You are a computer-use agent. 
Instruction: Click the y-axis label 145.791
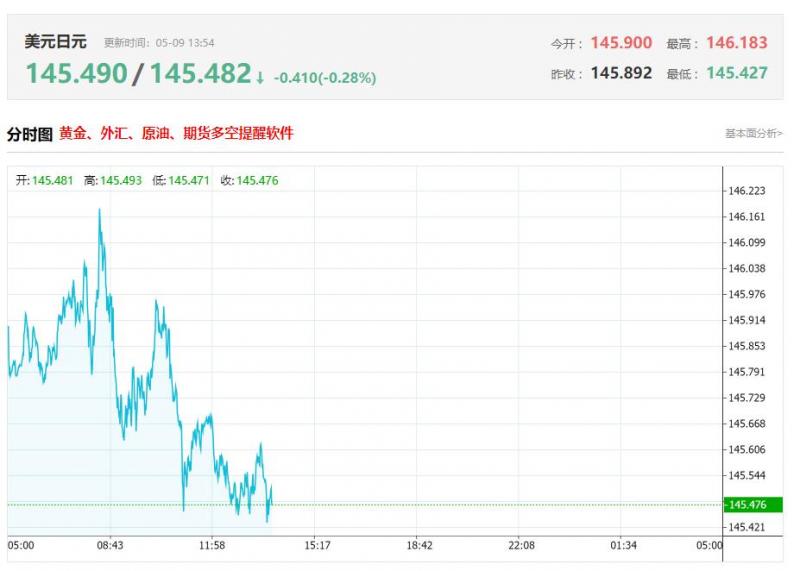746,372
